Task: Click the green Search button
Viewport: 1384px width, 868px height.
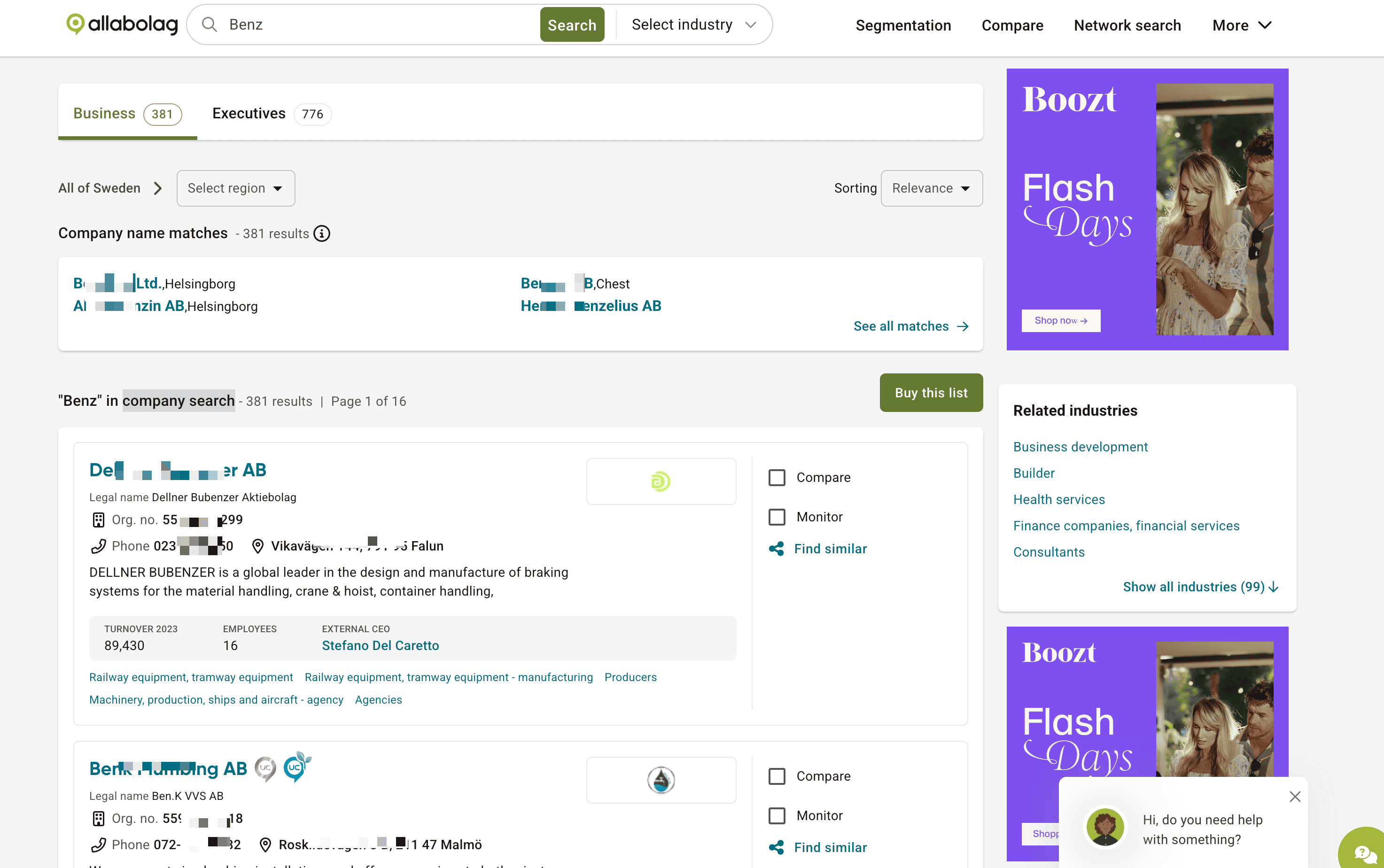Action: pyautogui.click(x=572, y=25)
